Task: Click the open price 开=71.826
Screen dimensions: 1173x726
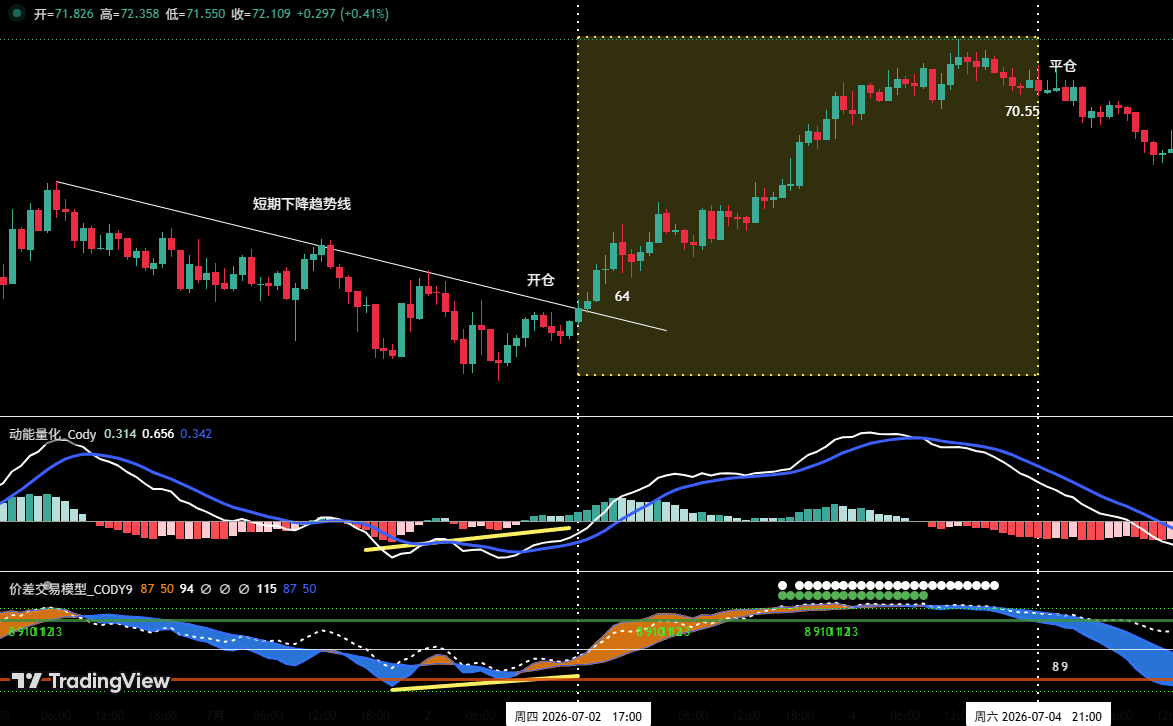Action: coord(64,13)
